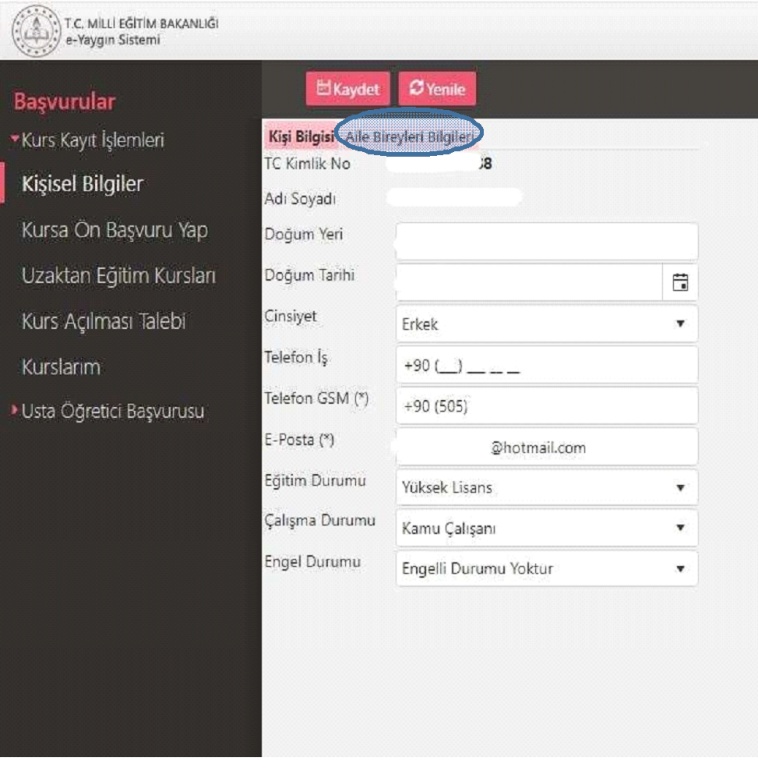
Task: Expand the Eğitim Durumu dropdown
Action: [x=546, y=487]
